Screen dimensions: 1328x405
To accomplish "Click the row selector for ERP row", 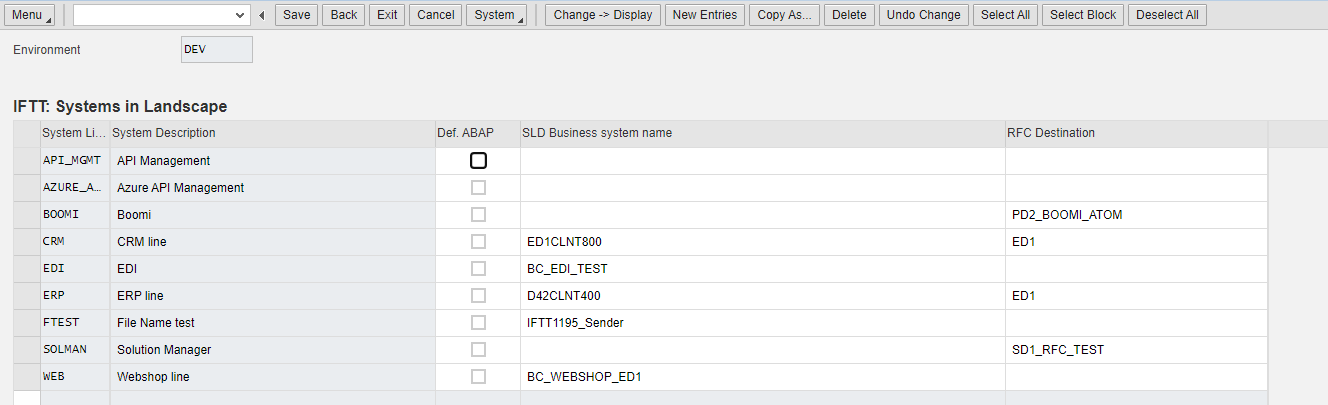I will tap(27, 296).
